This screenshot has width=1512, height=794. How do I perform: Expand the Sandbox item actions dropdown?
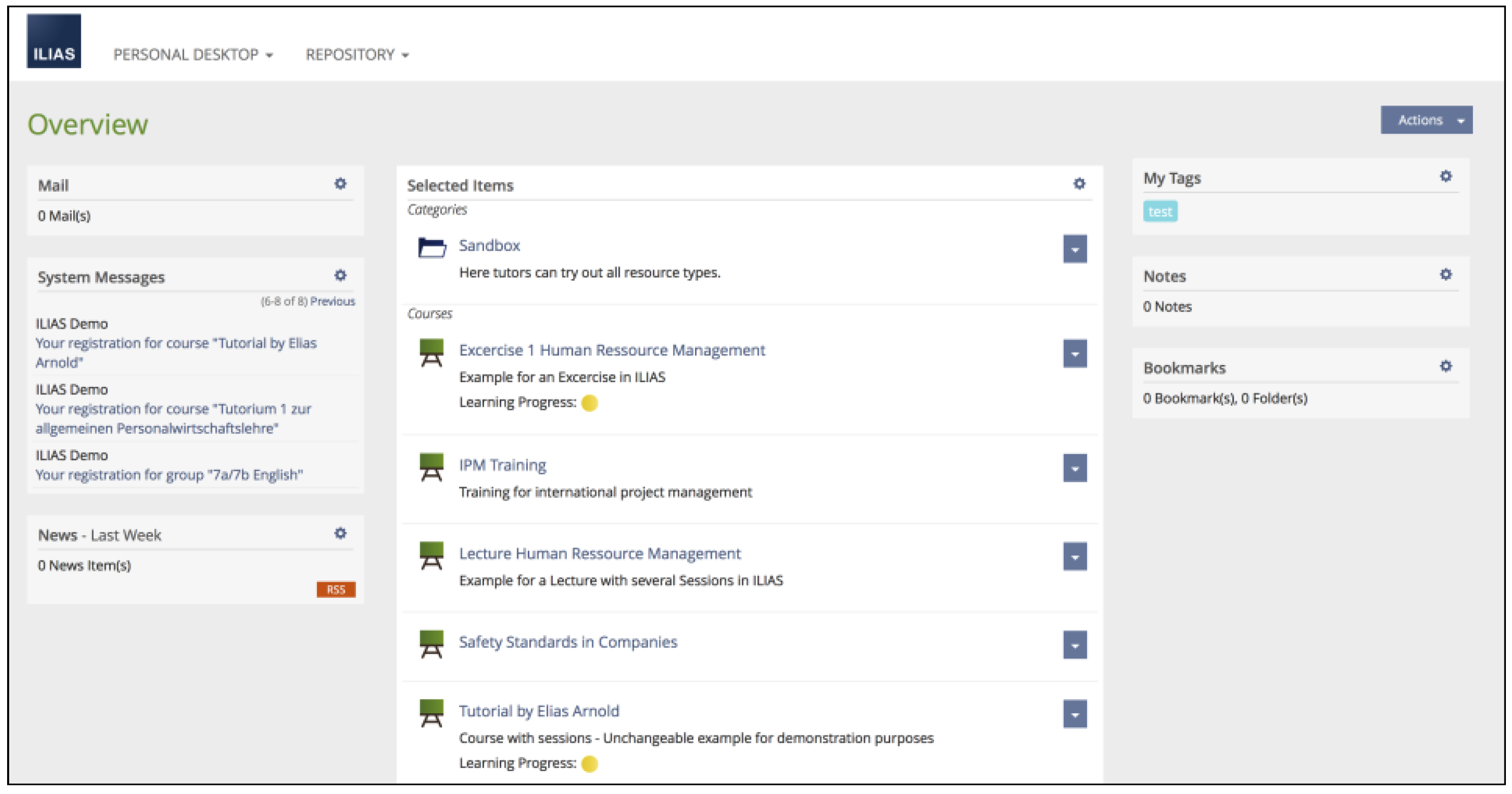[x=1075, y=250]
